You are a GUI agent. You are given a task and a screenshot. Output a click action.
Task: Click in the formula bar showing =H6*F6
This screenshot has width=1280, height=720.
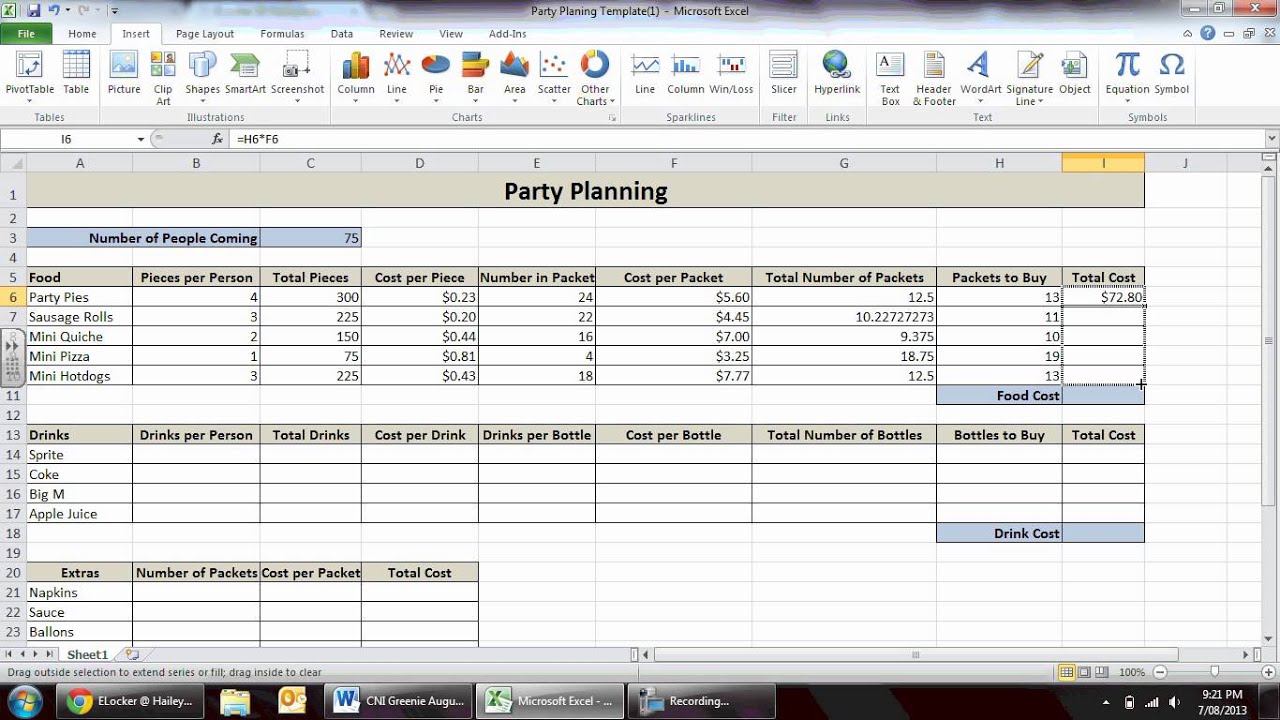tap(745, 139)
